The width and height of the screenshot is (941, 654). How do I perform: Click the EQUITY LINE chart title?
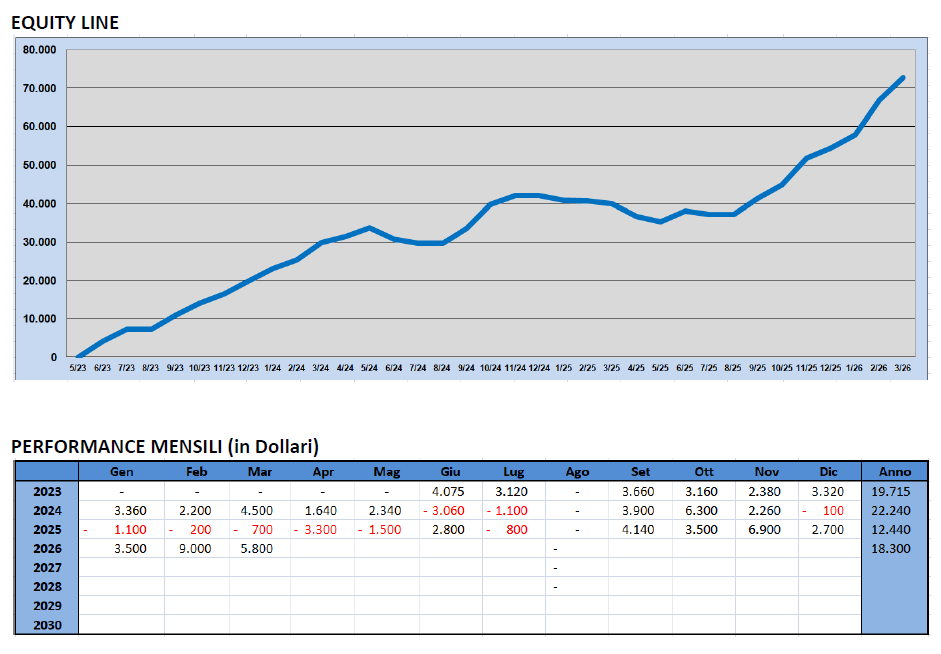65,22
